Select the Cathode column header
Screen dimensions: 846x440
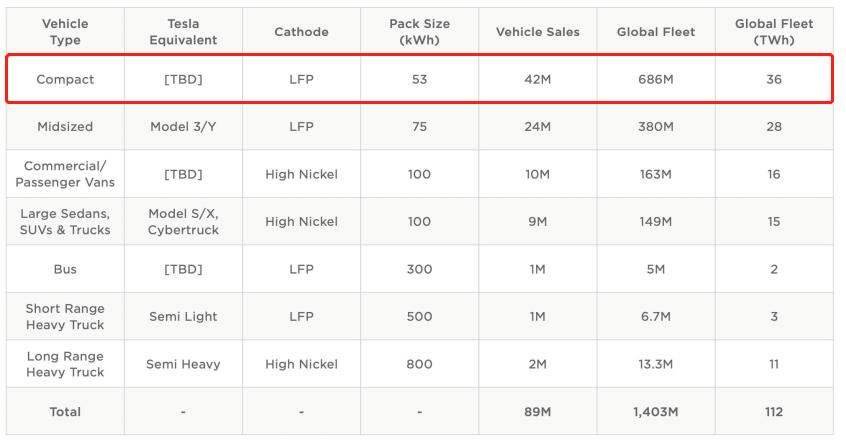pos(301,32)
